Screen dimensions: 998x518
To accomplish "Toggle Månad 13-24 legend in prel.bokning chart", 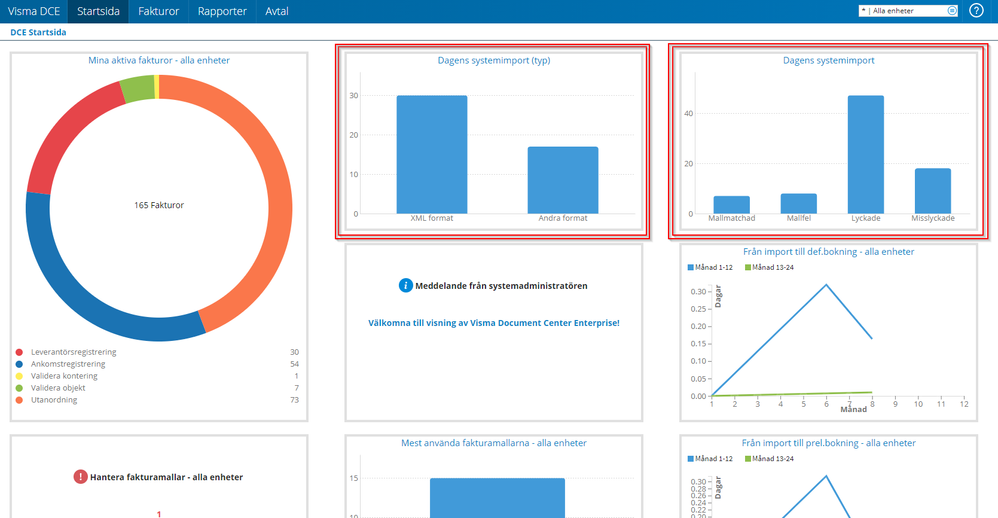I will tap(769, 458).
